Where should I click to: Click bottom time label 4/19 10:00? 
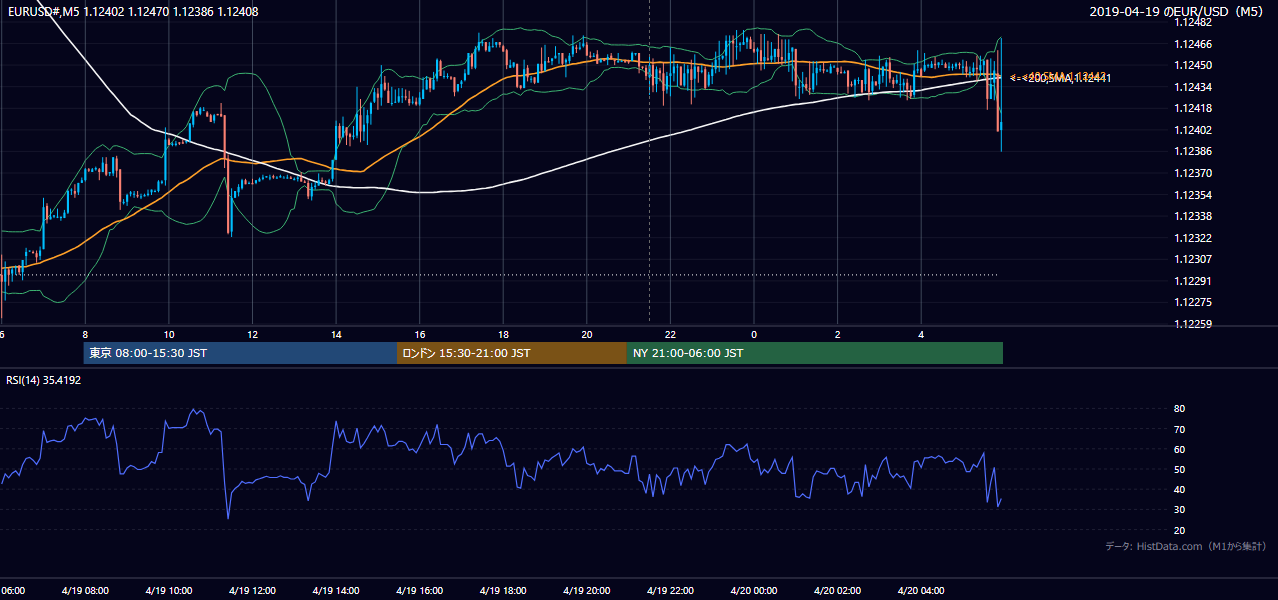[x=169, y=590]
